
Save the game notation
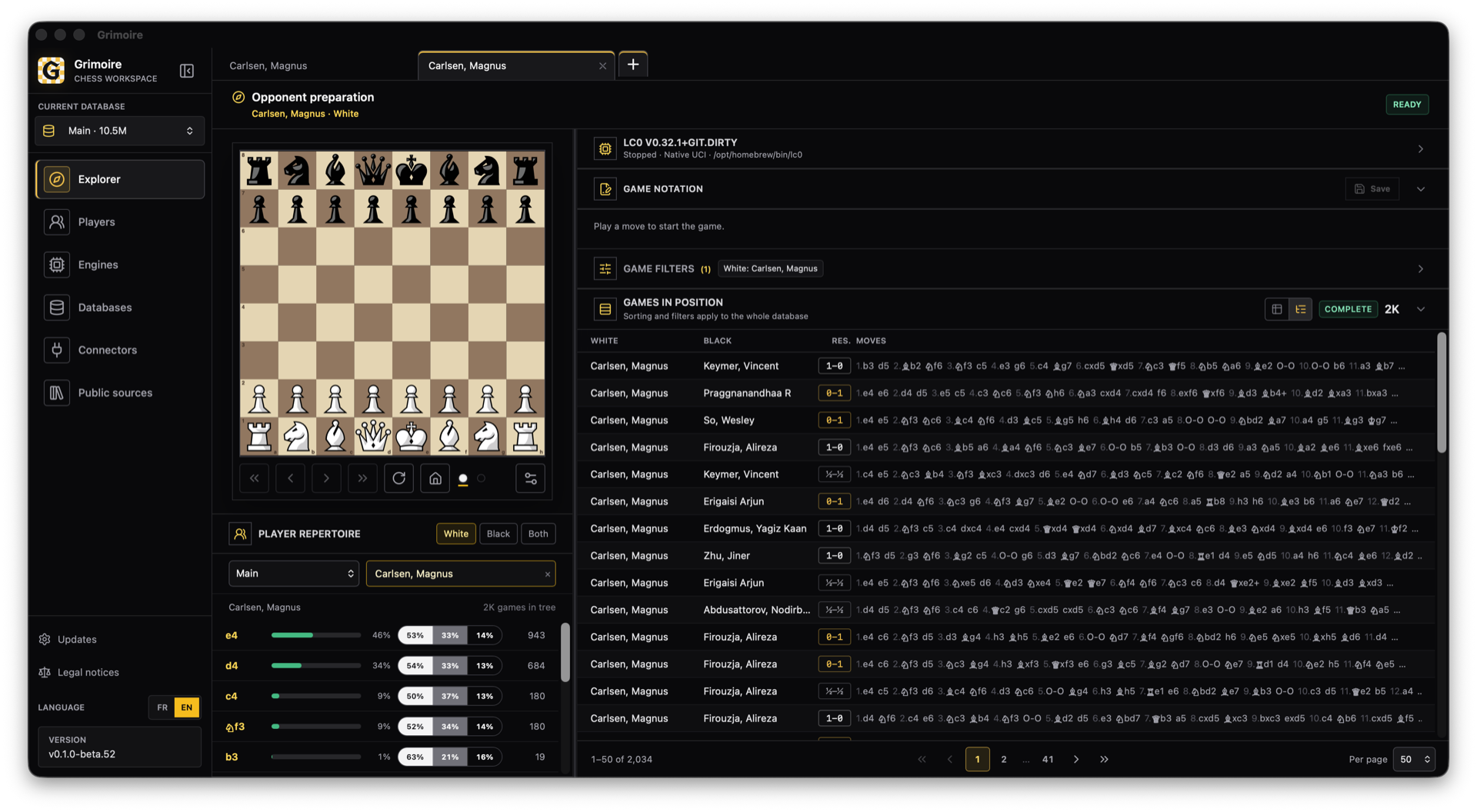point(1372,188)
